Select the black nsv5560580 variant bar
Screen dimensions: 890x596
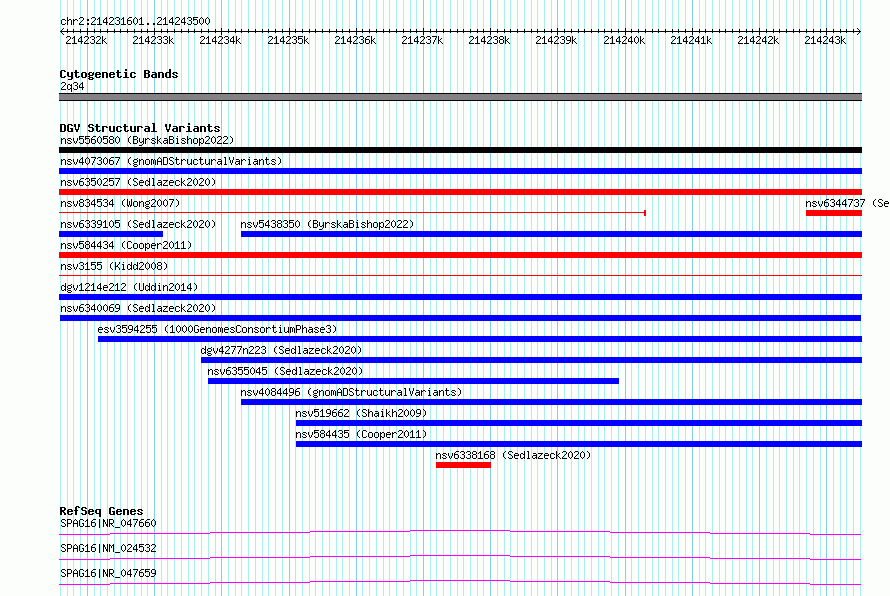tap(460, 150)
